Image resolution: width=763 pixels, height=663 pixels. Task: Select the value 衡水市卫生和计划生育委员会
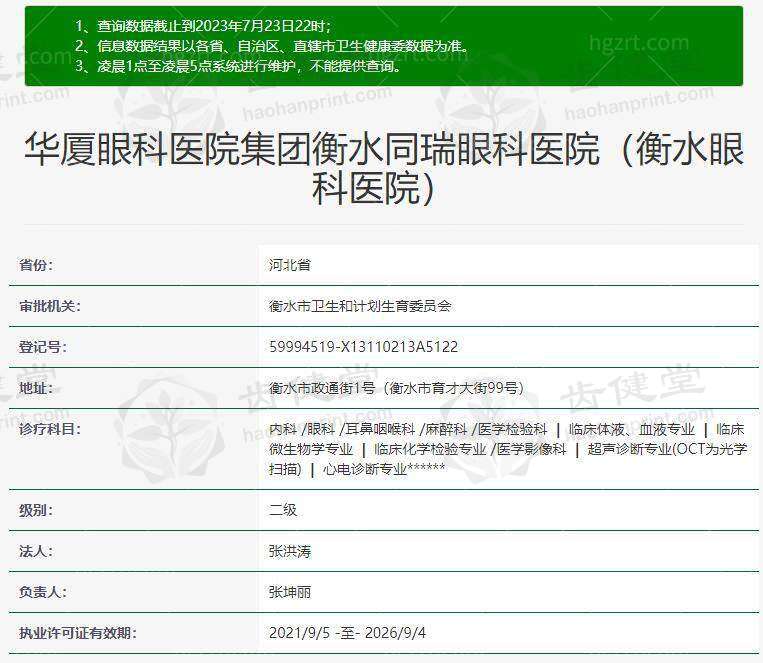pos(360,306)
